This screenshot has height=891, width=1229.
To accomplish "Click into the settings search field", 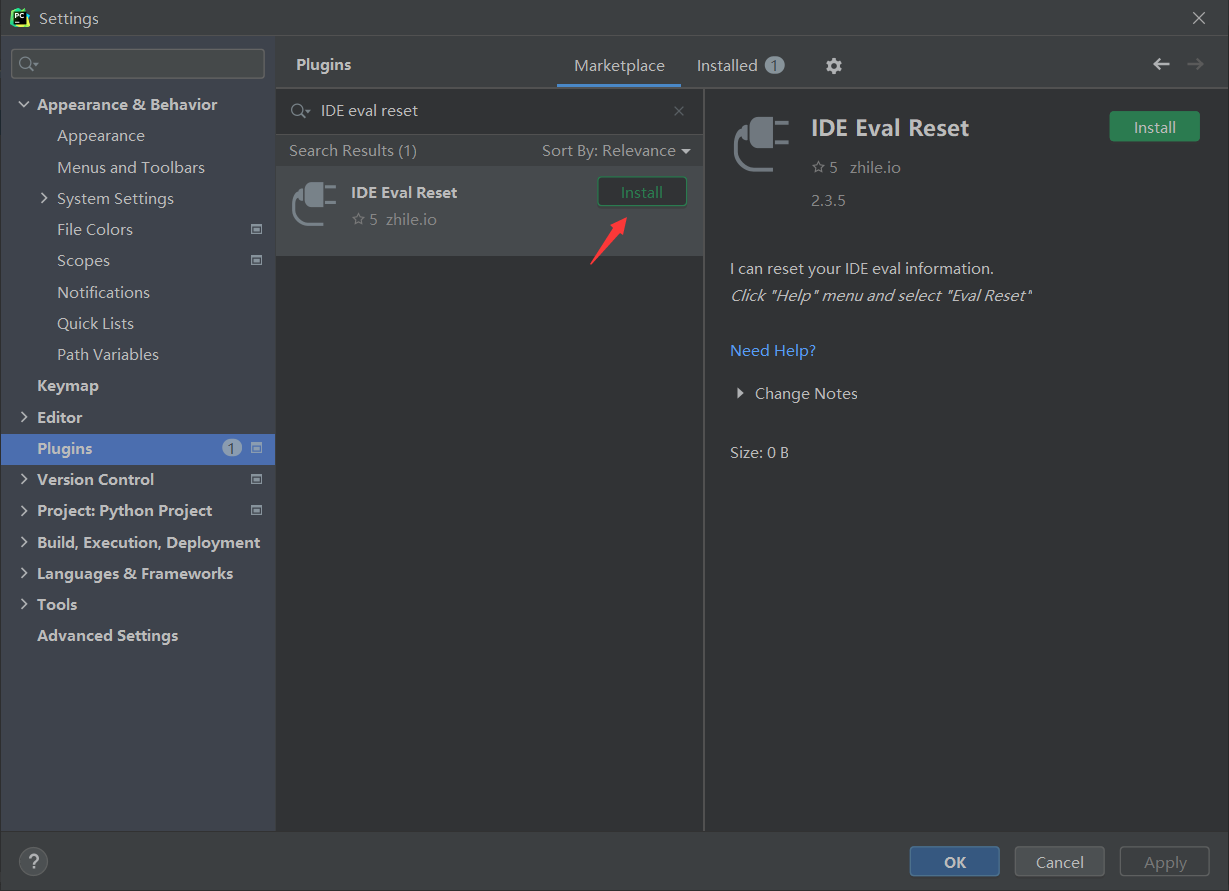I will [x=138, y=64].
